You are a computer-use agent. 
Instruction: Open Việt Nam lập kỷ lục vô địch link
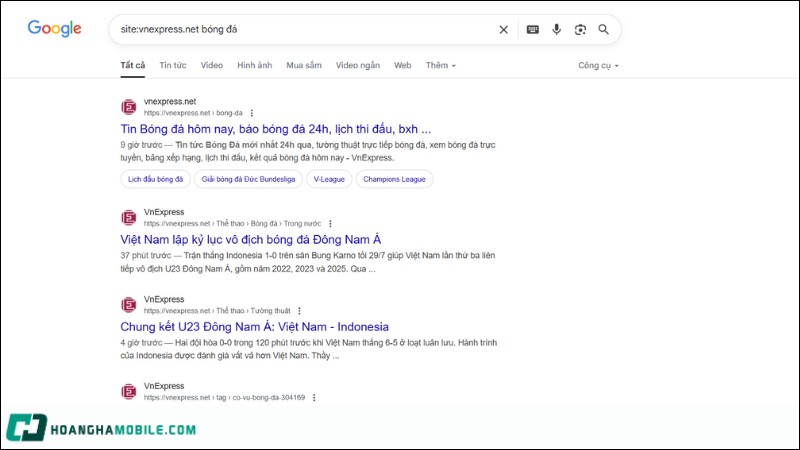(251, 239)
